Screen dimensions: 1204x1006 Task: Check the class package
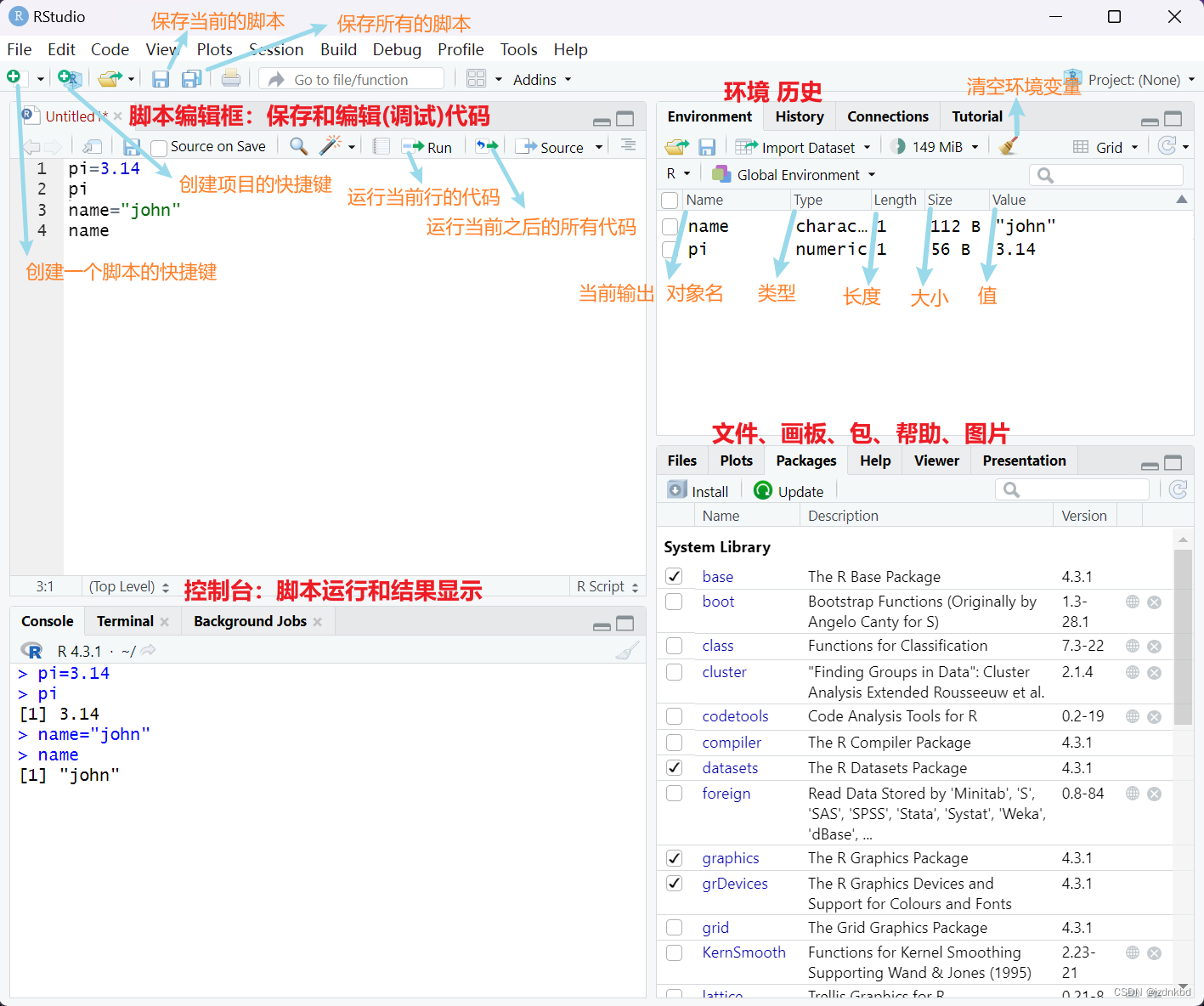[x=675, y=646]
